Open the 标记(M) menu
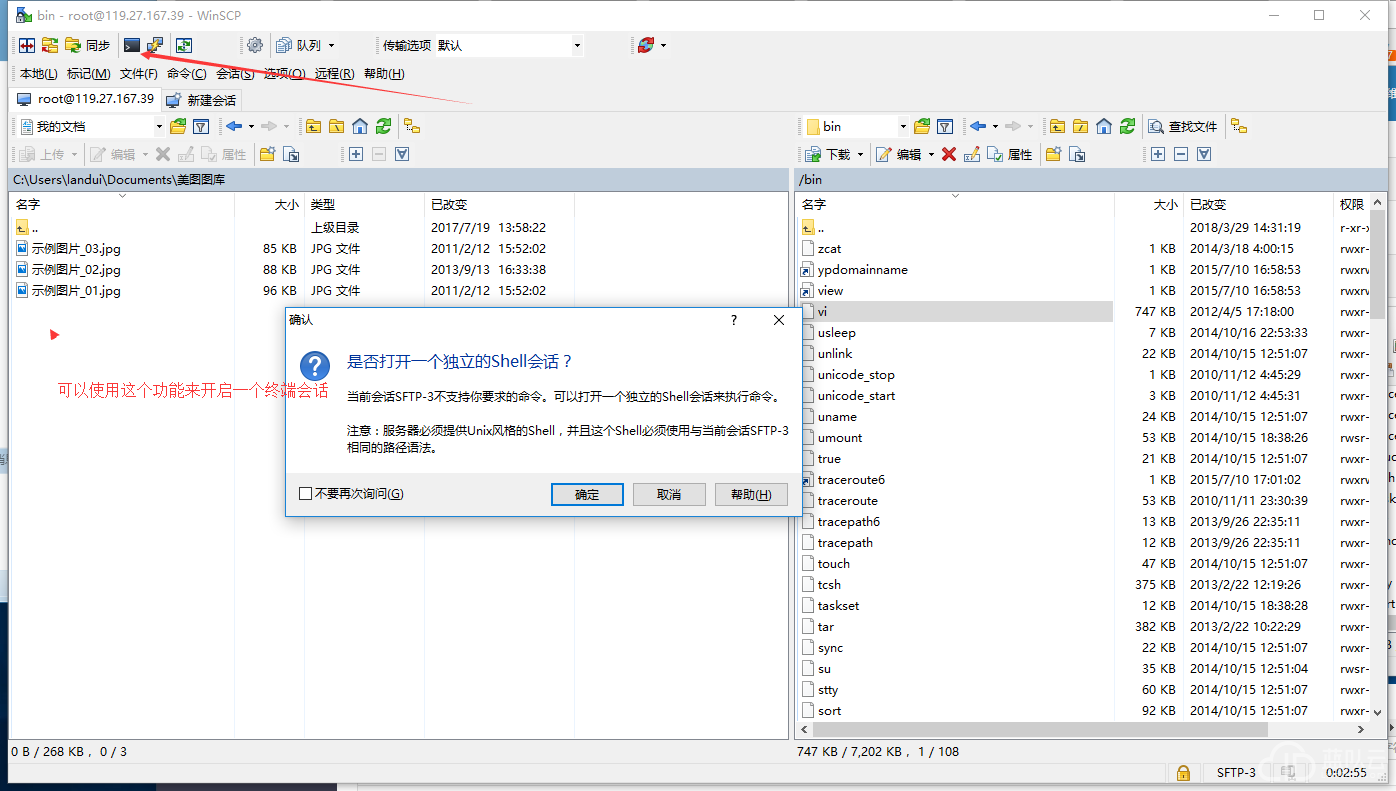The width and height of the screenshot is (1396, 791). pos(89,74)
